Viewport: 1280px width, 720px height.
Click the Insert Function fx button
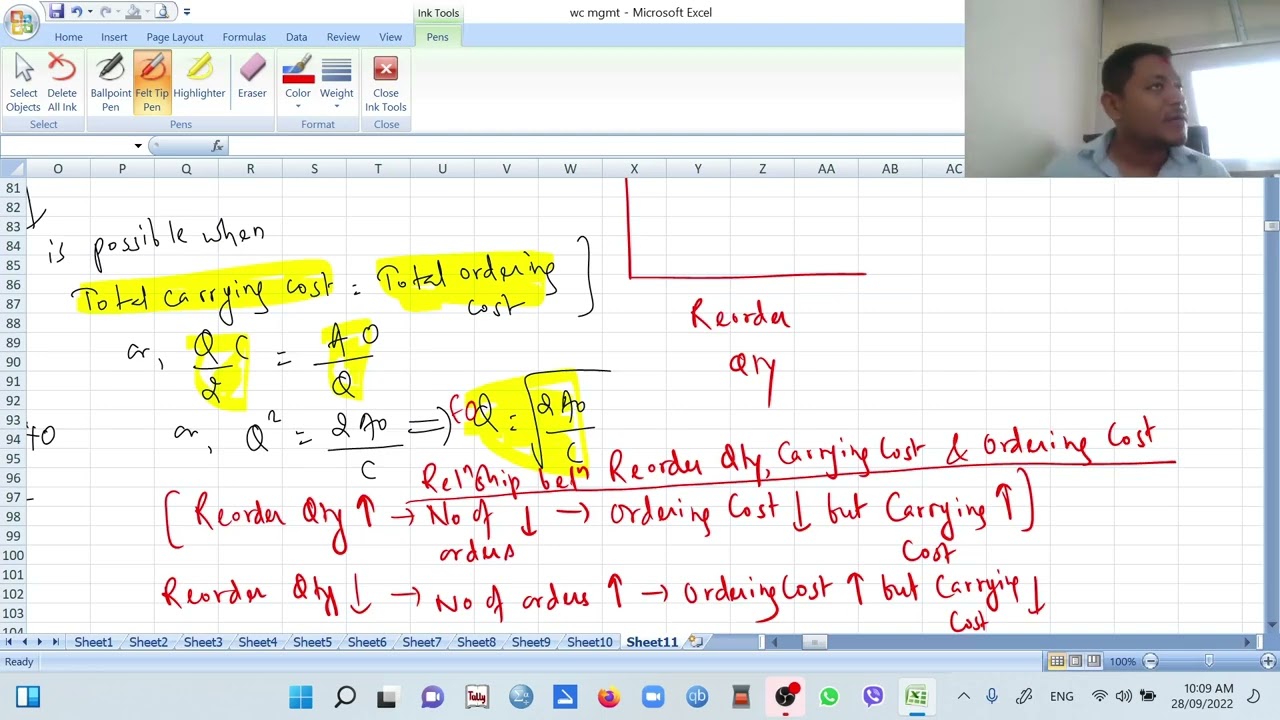217,146
